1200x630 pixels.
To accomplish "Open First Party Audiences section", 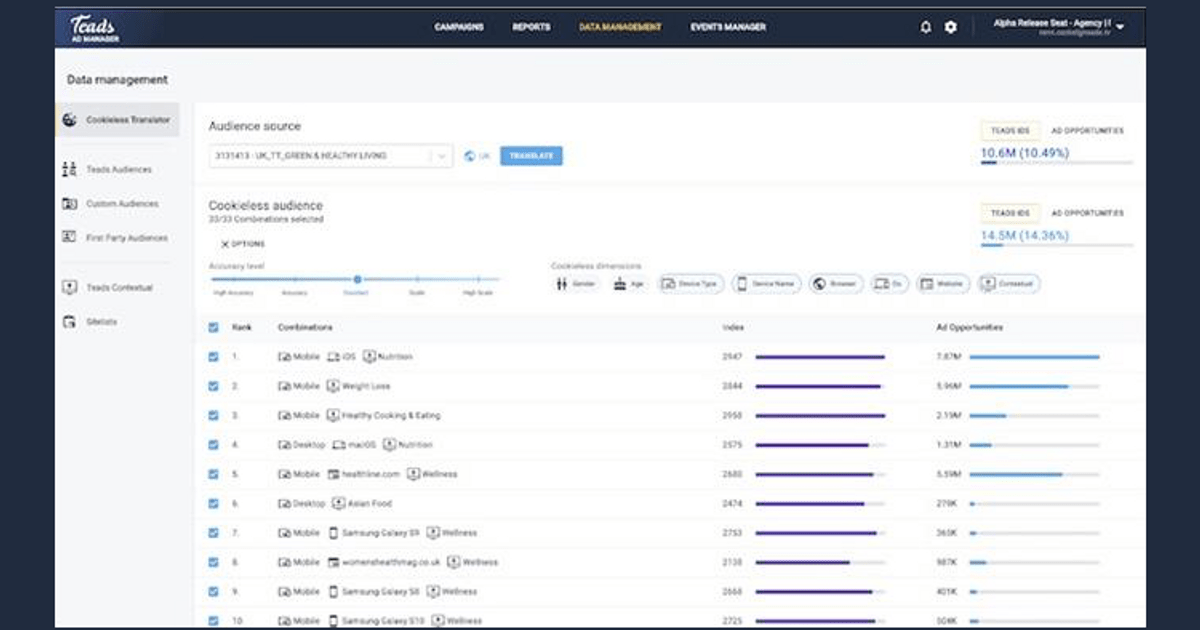I will (124, 238).
